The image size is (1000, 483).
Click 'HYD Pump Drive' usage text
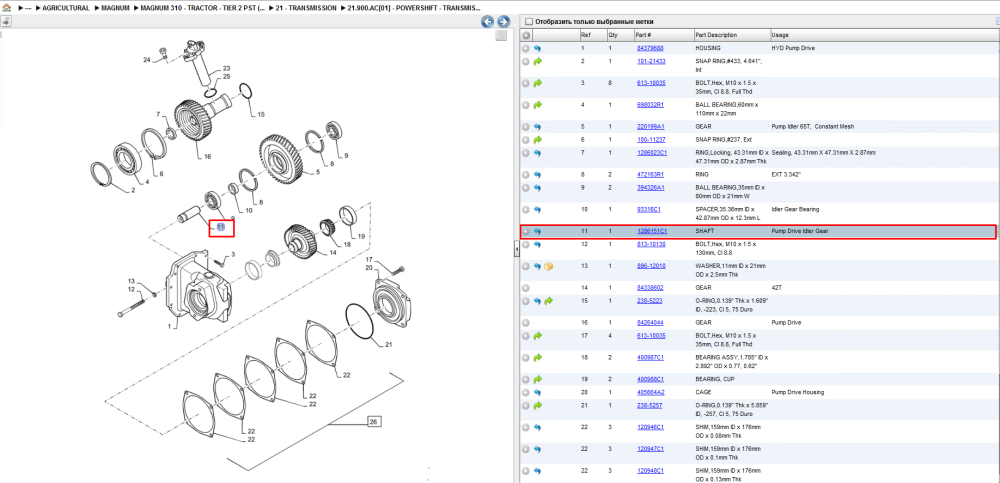tap(793, 48)
